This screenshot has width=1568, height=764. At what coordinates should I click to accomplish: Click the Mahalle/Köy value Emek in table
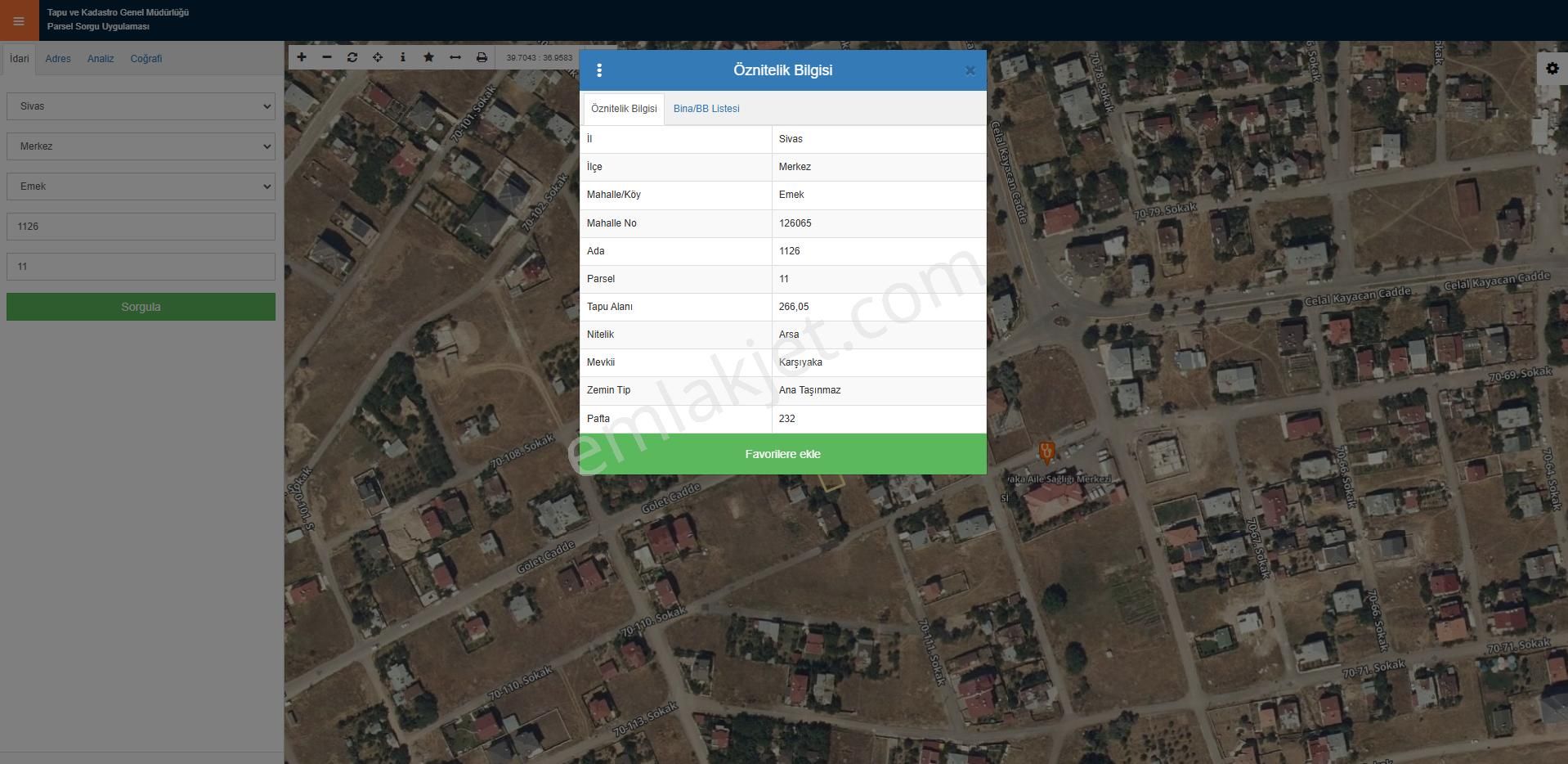click(x=791, y=195)
